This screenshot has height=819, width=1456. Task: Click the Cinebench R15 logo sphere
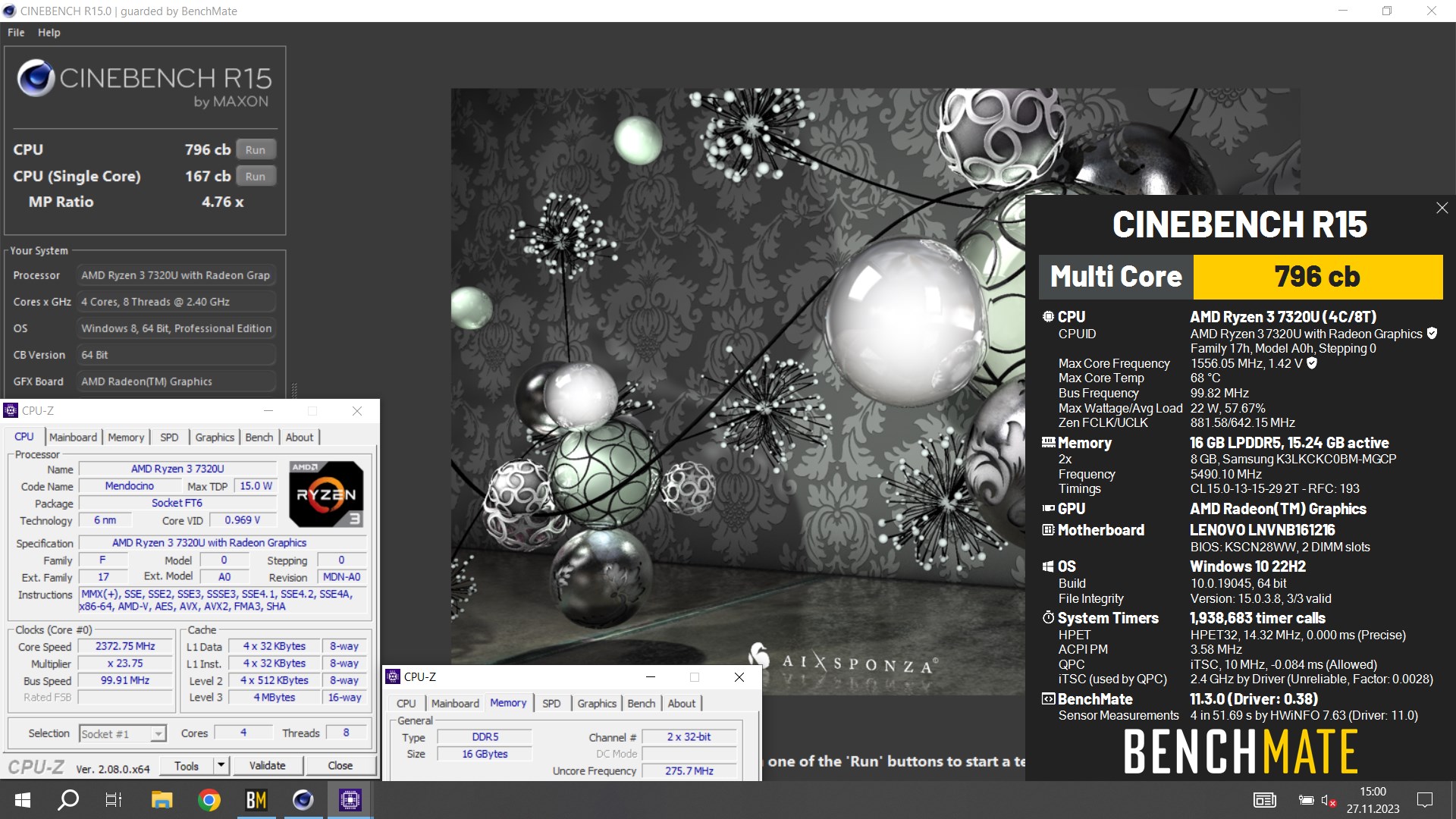click(36, 77)
